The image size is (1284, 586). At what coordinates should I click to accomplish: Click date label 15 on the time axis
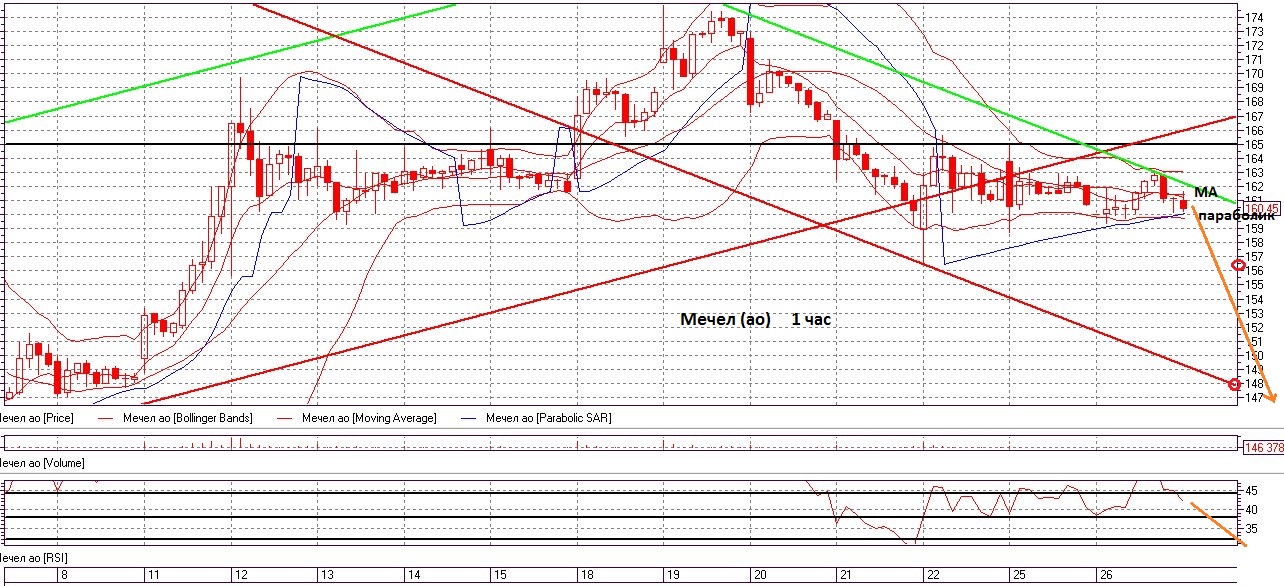(500, 576)
